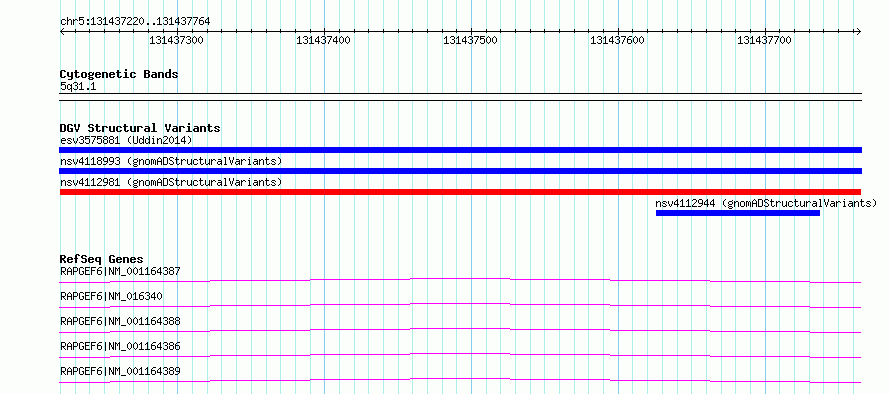Open the nsv4118993 gnomAD variant label
Screen dimensions: 890x394
tap(171, 161)
